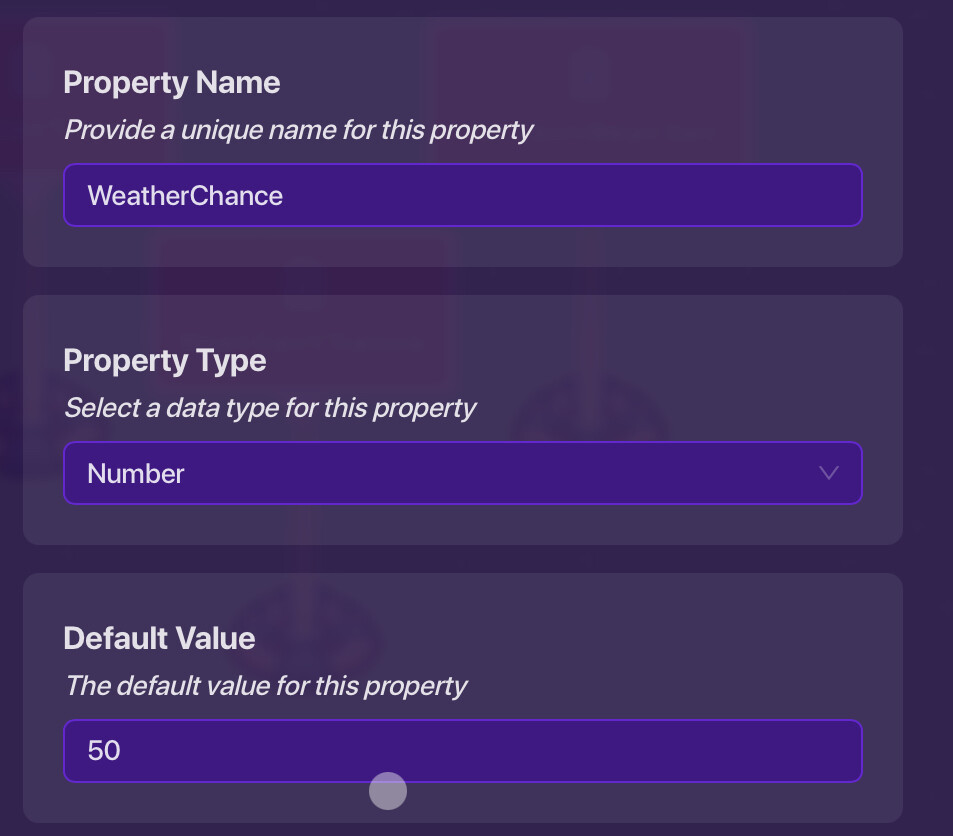953x836 pixels.
Task: Focus the Property Name input field
Action: pyautogui.click(x=462, y=195)
